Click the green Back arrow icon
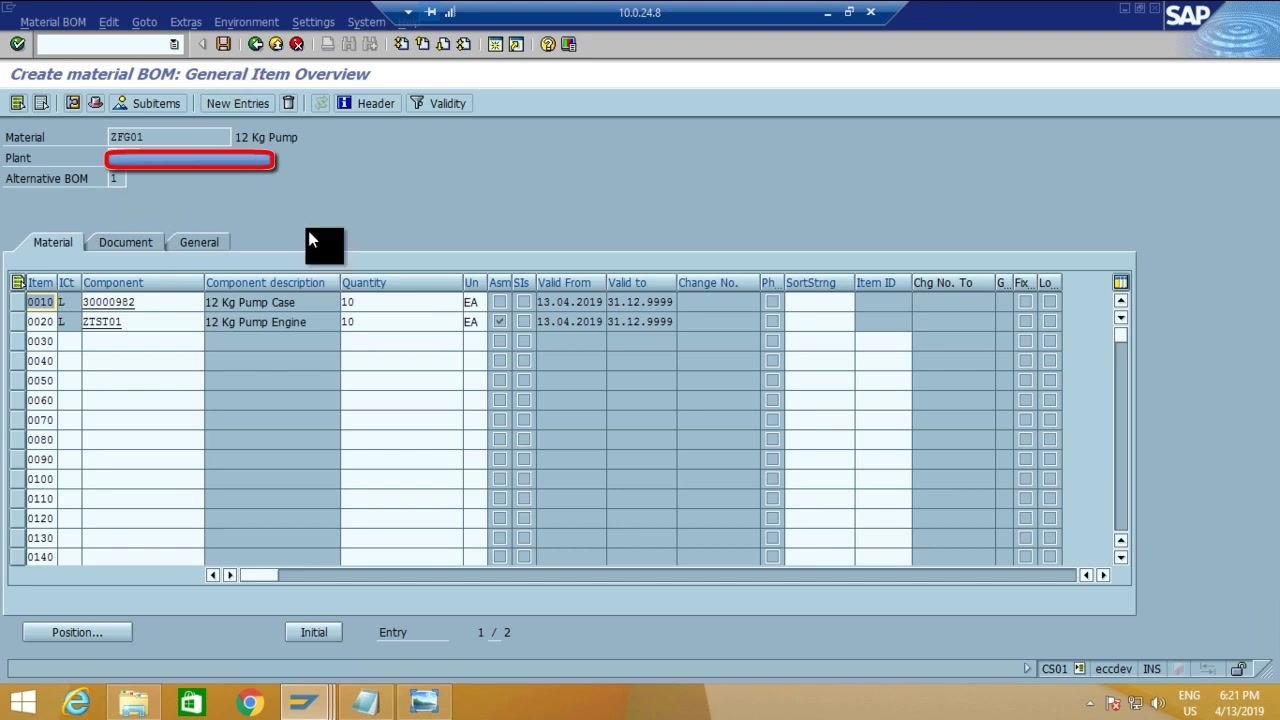 (255, 44)
